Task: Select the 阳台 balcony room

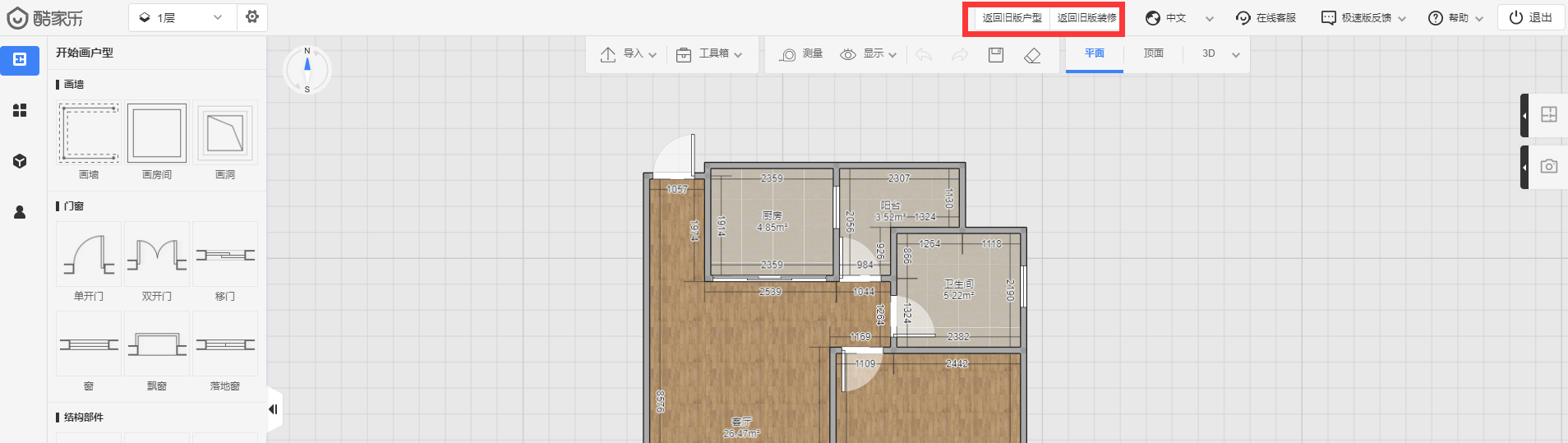Action: click(890, 211)
